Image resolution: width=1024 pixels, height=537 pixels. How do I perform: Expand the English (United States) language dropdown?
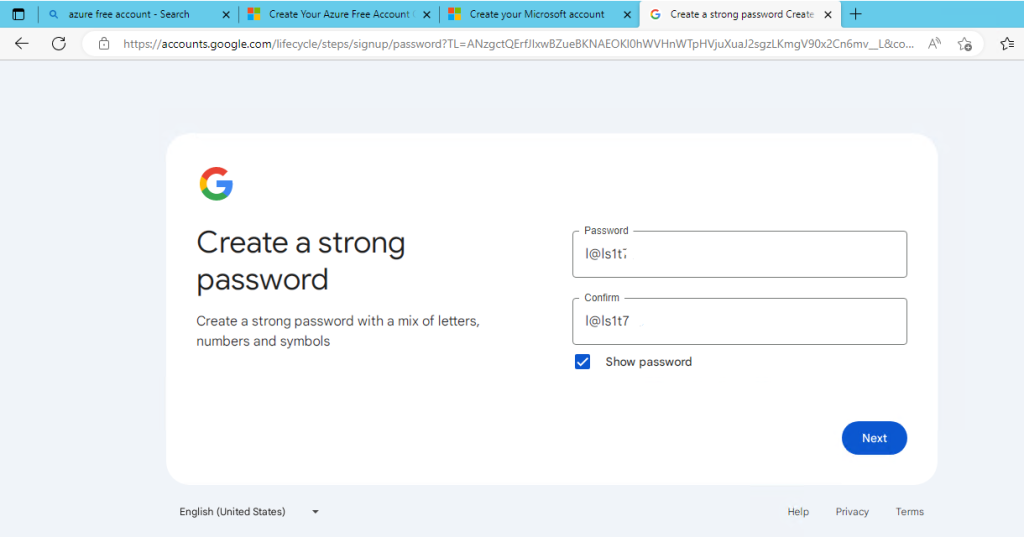click(249, 512)
